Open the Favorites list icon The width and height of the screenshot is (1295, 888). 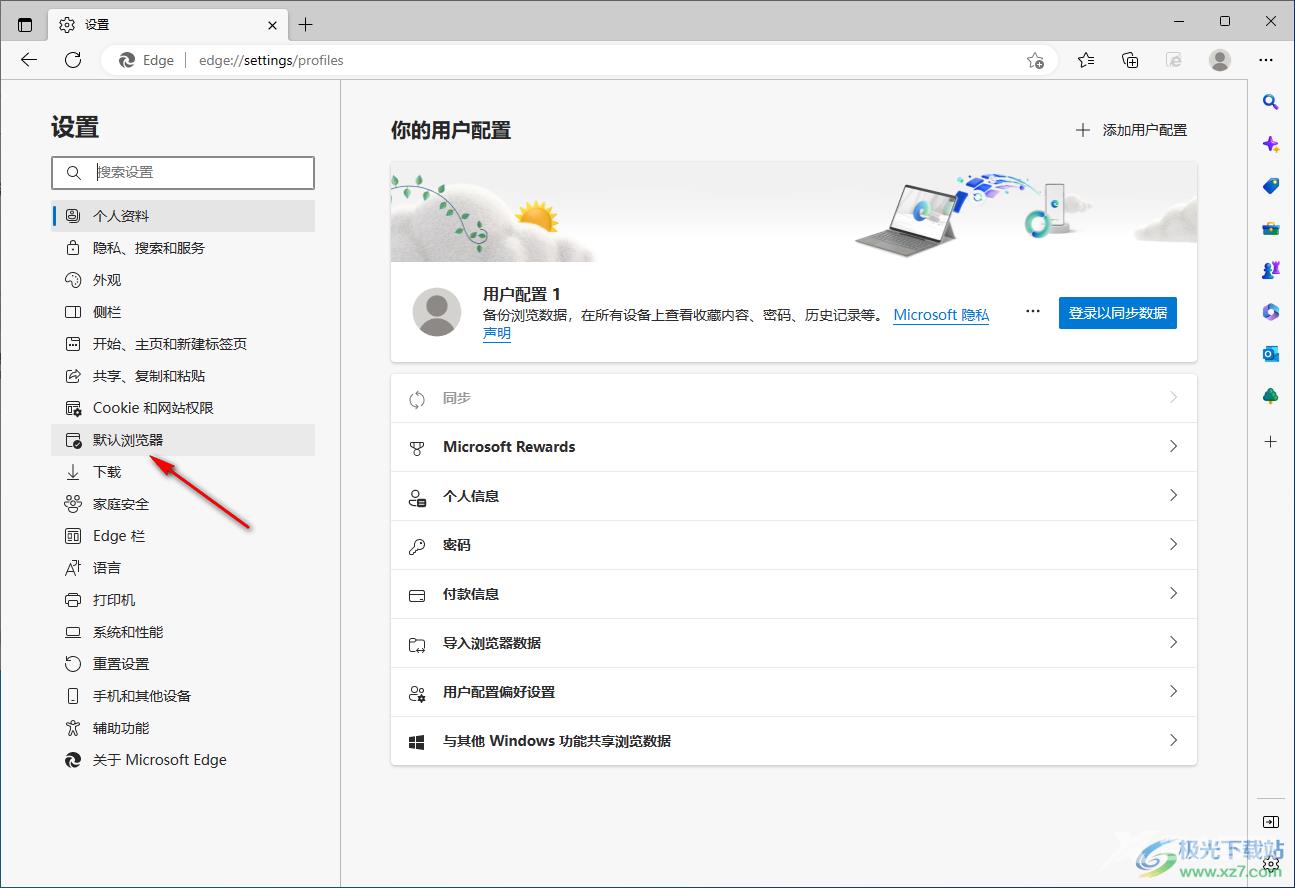click(1086, 60)
